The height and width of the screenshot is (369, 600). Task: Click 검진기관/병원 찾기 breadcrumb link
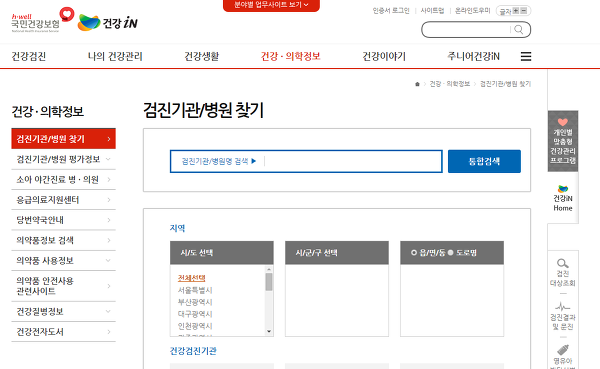coord(505,84)
